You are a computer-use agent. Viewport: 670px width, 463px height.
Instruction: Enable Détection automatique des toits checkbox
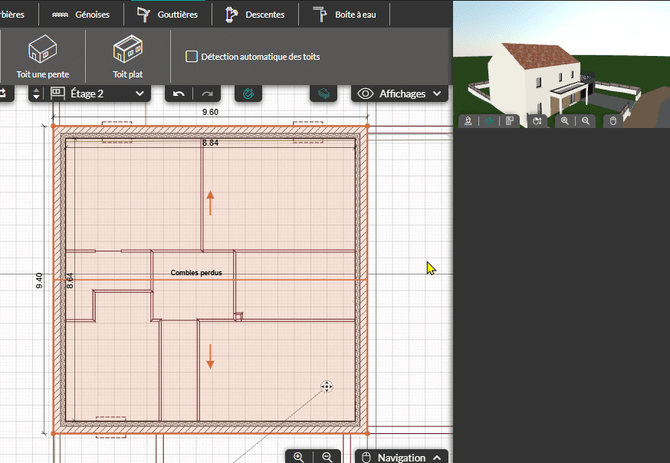tap(192, 57)
